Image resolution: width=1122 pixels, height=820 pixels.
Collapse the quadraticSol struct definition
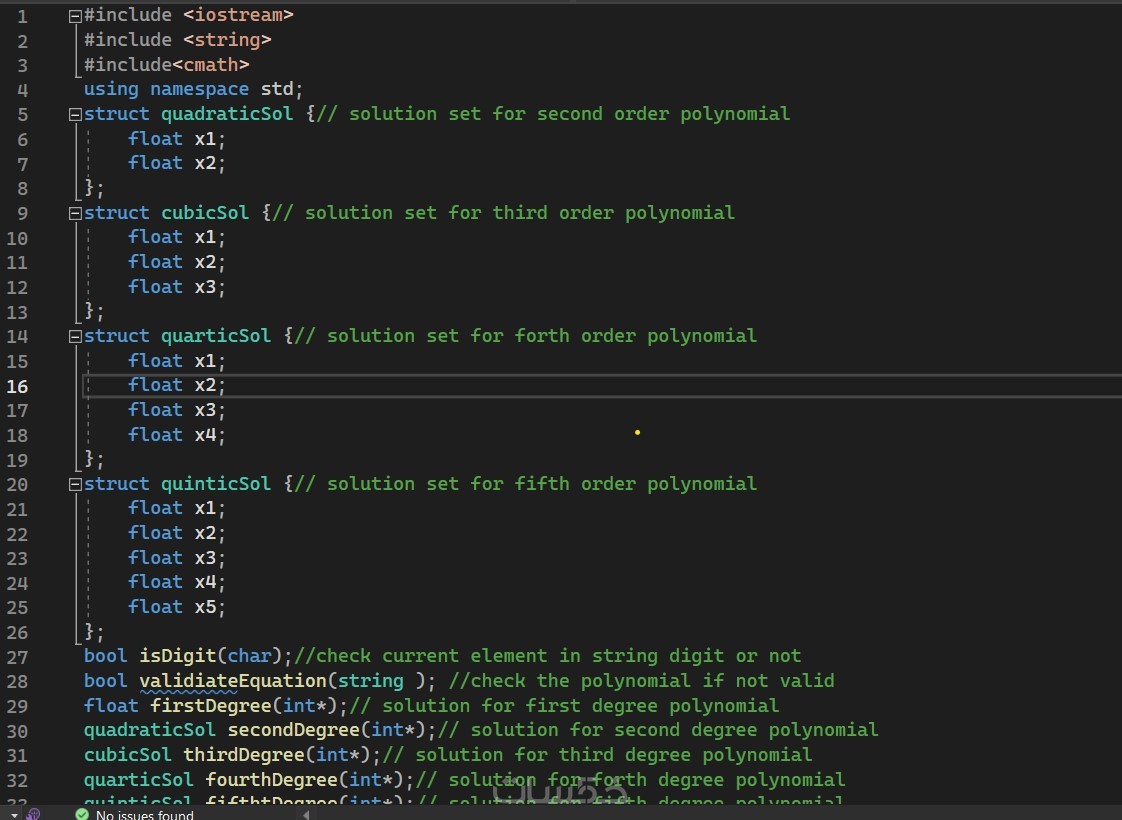pyautogui.click(x=74, y=114)
